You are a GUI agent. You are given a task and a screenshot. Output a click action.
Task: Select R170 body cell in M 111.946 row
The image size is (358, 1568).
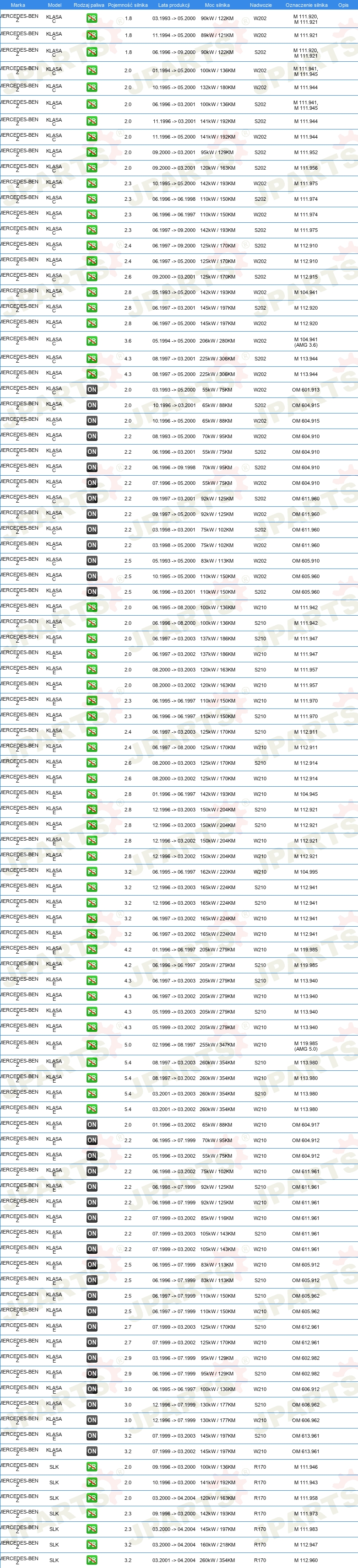tap(260, 1467)
